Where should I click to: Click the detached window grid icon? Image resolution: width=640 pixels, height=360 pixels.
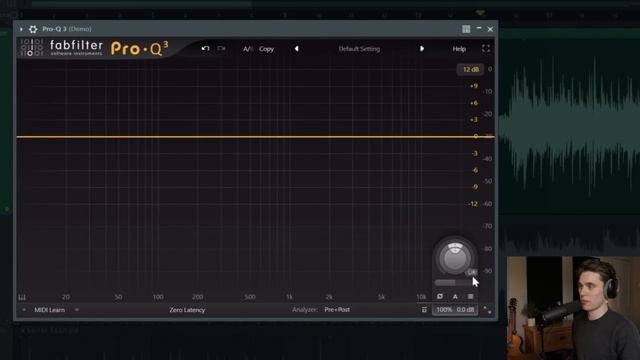click(x=466, y=29)
